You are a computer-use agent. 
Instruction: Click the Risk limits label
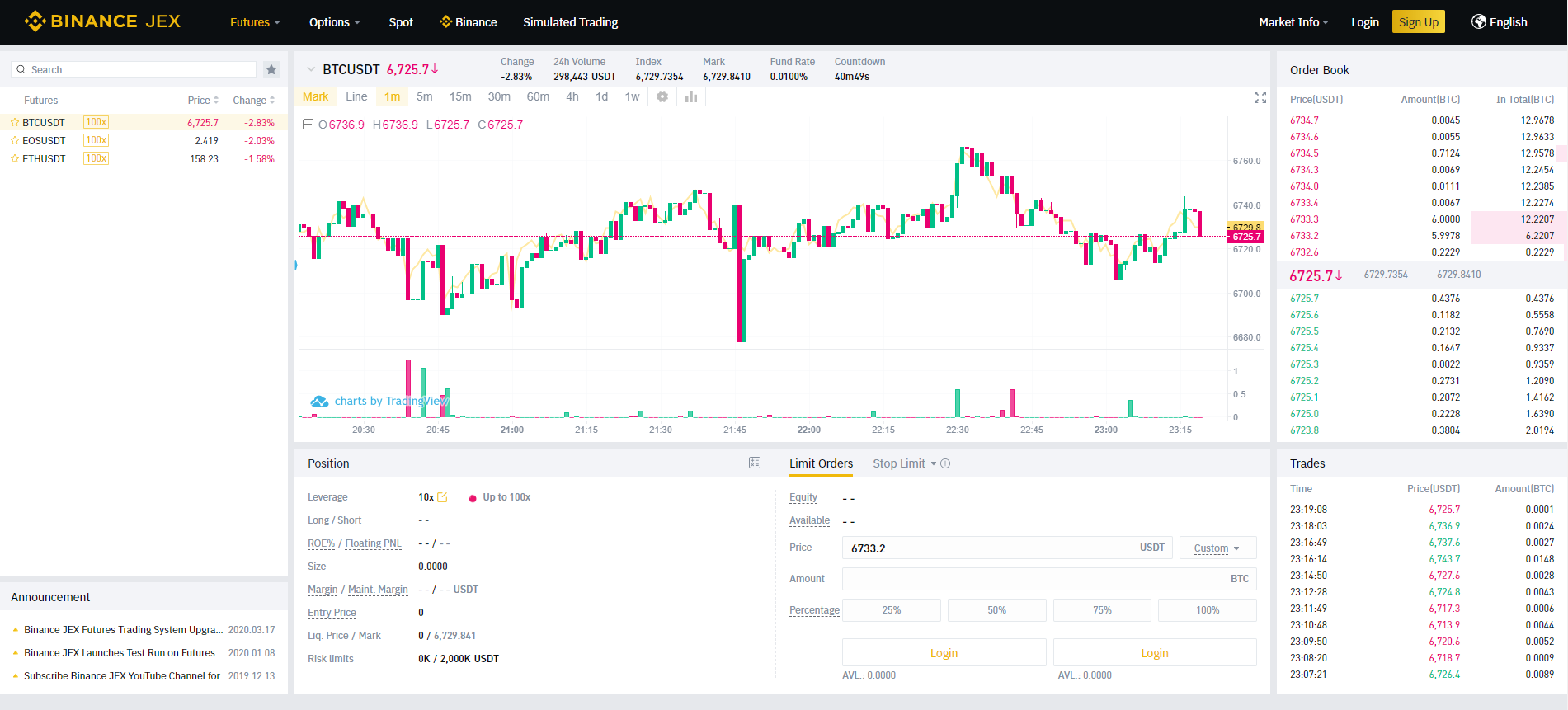(331, 659)
